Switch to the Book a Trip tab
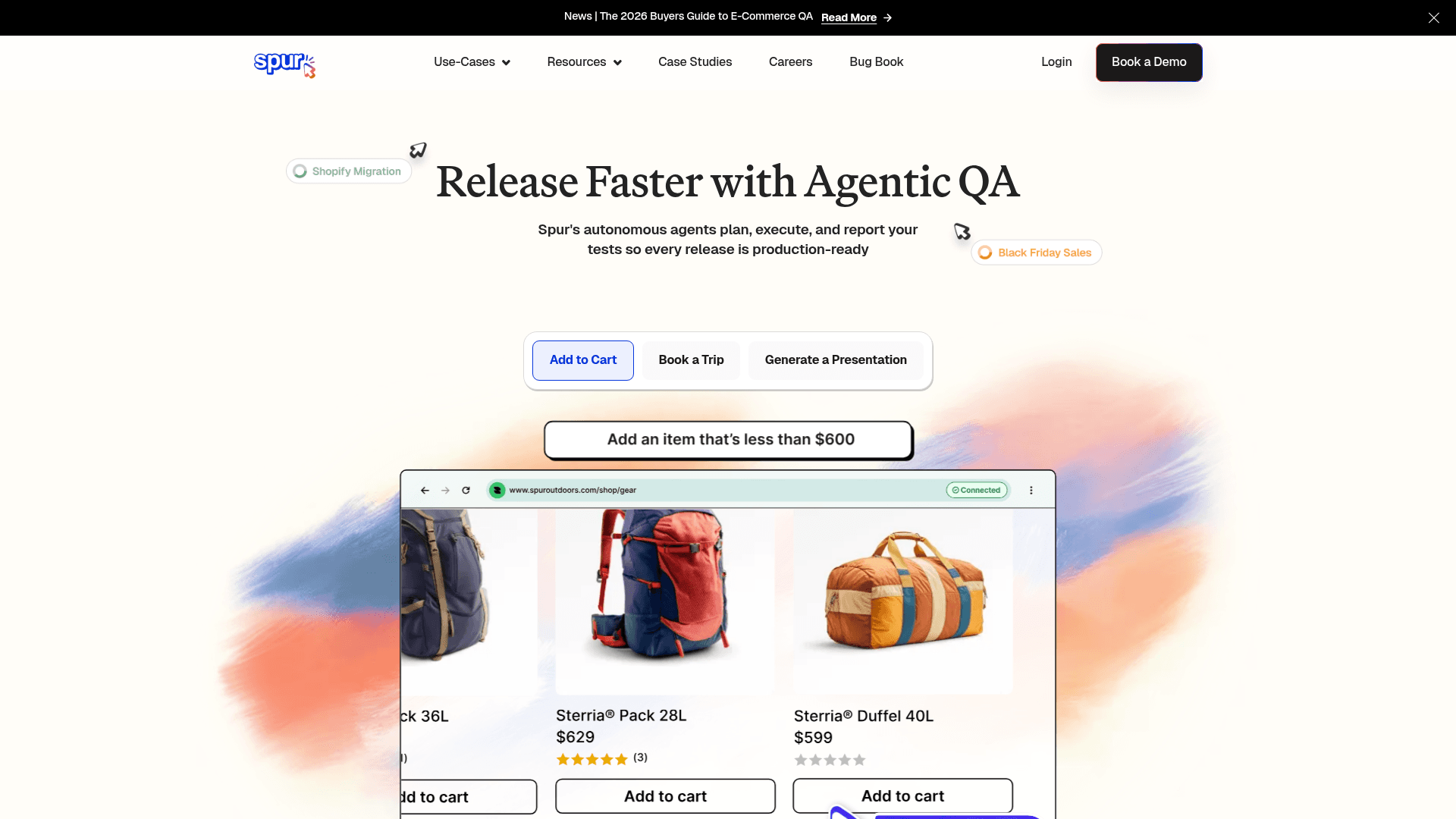1456x819 pixels. coord(691,360)
